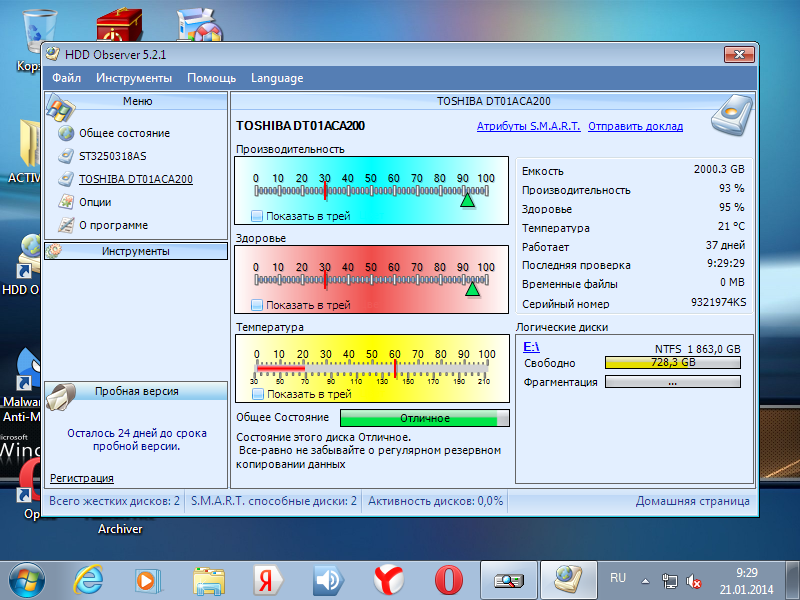800x600 pixels.
Task: Click green triangle marker on Производительность gauge
Action: tap(467, 199)
